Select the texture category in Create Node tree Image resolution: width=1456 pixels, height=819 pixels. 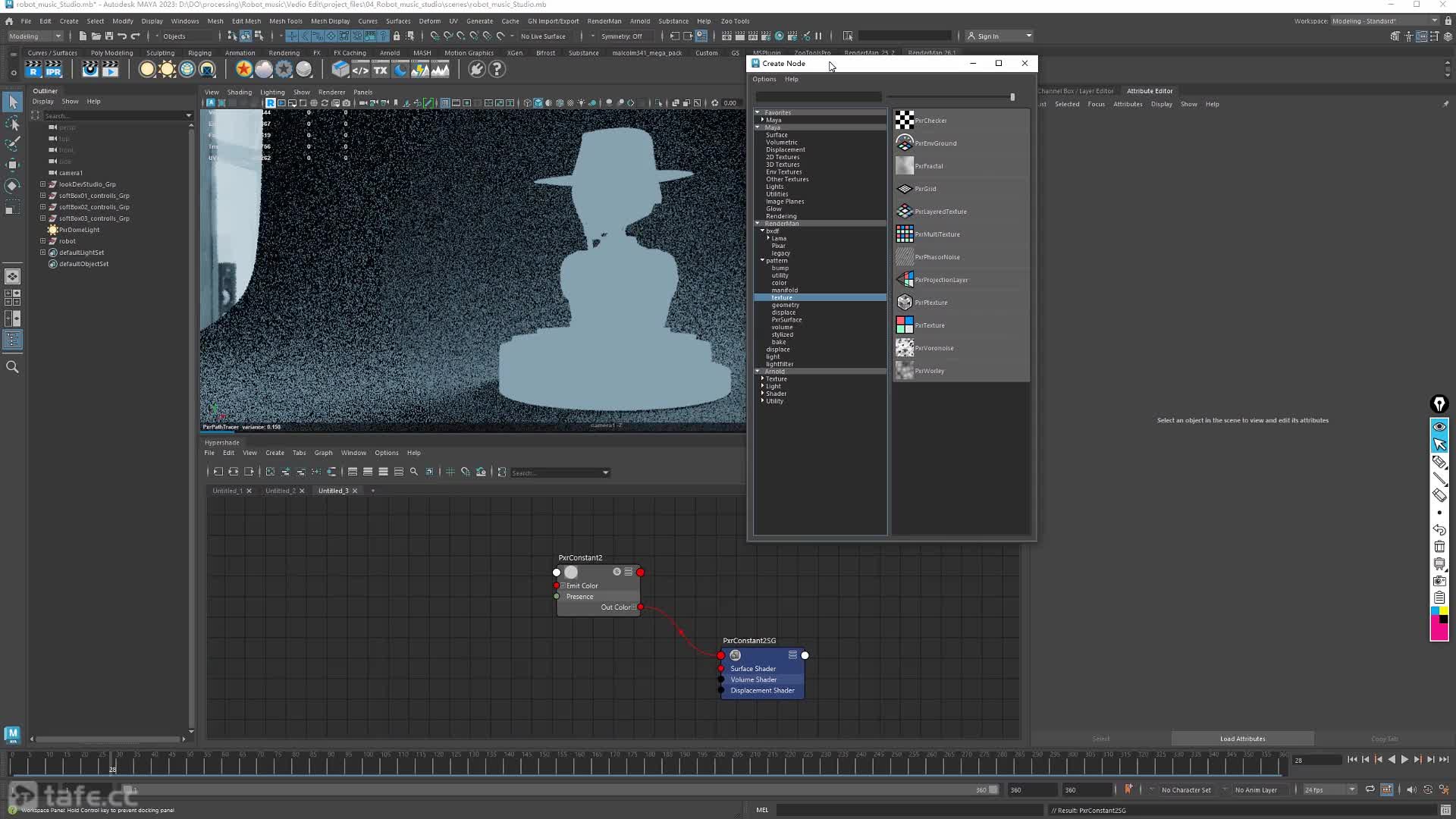[820, 298]
